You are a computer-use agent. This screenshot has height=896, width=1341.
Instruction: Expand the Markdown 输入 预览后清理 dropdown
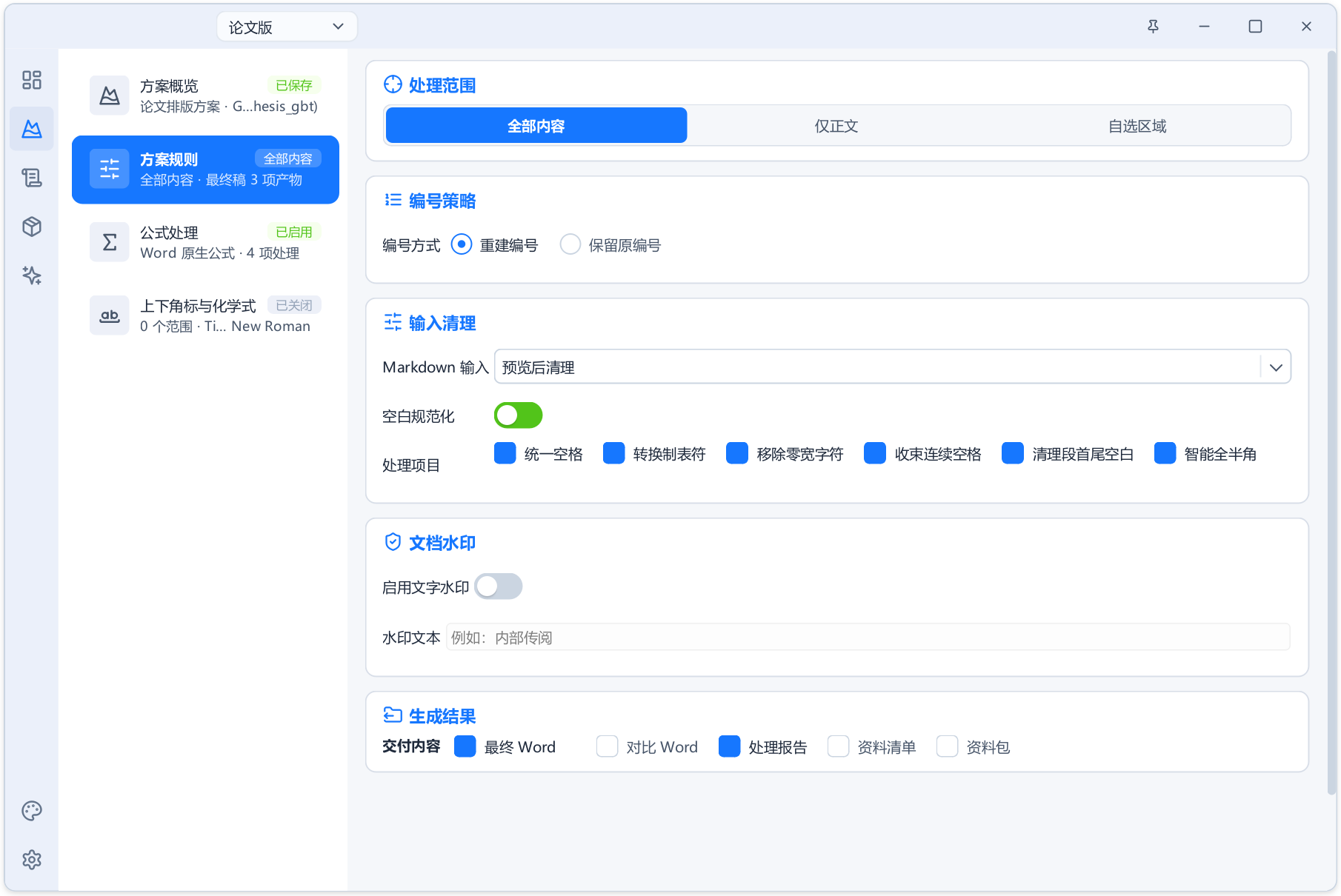click(x=892, y=367)
